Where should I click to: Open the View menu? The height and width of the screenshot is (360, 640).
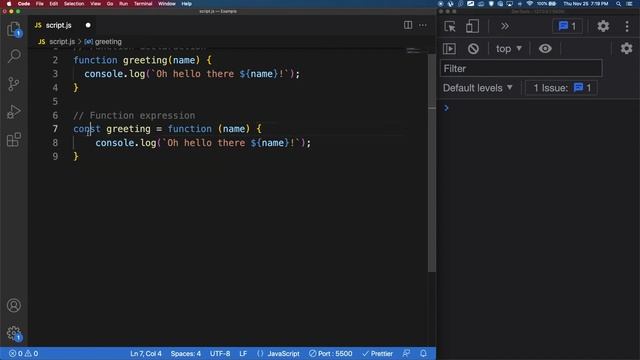click(x=96, y=4)
